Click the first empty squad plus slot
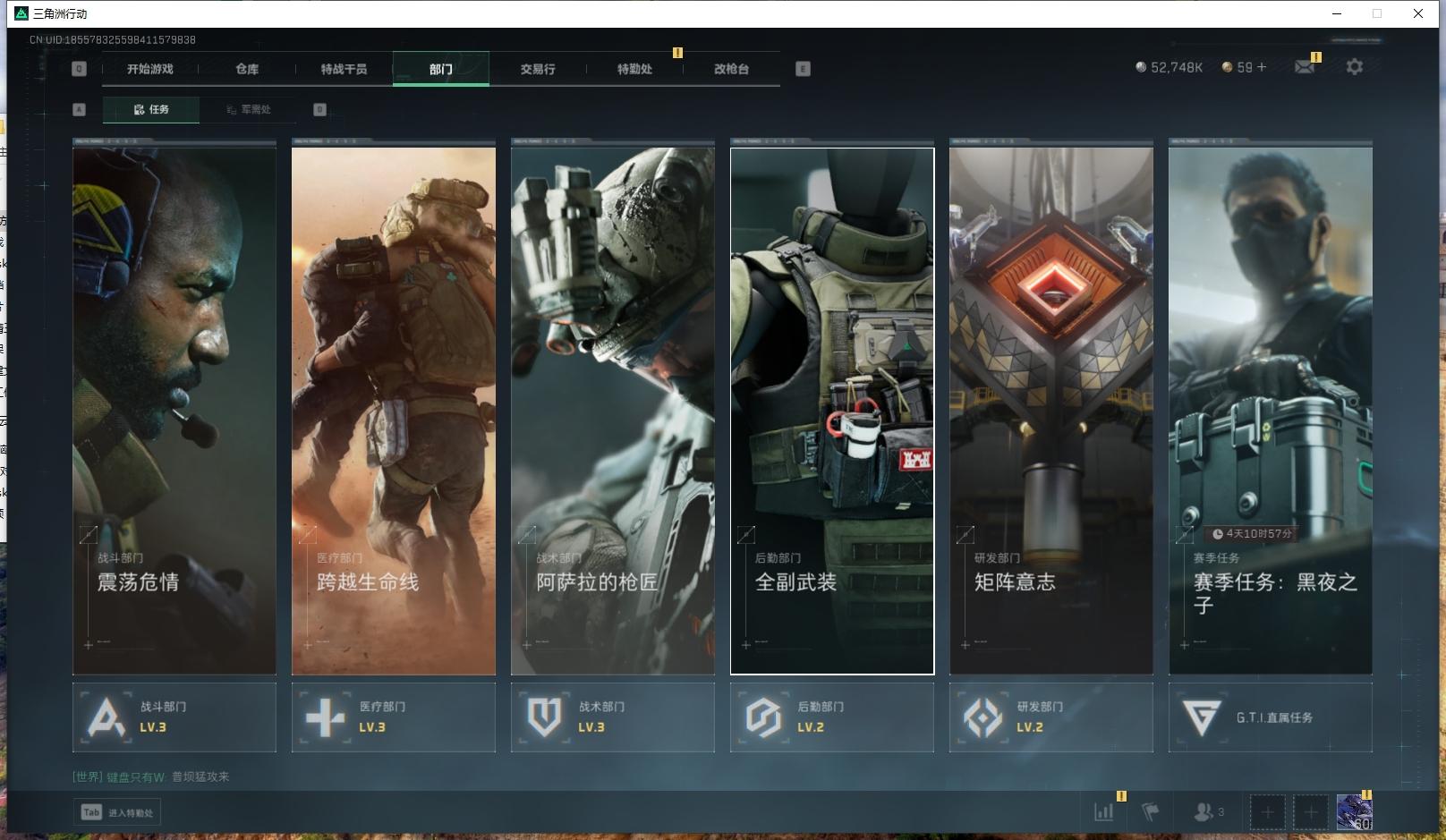1446x840 pixels. 1267,812
